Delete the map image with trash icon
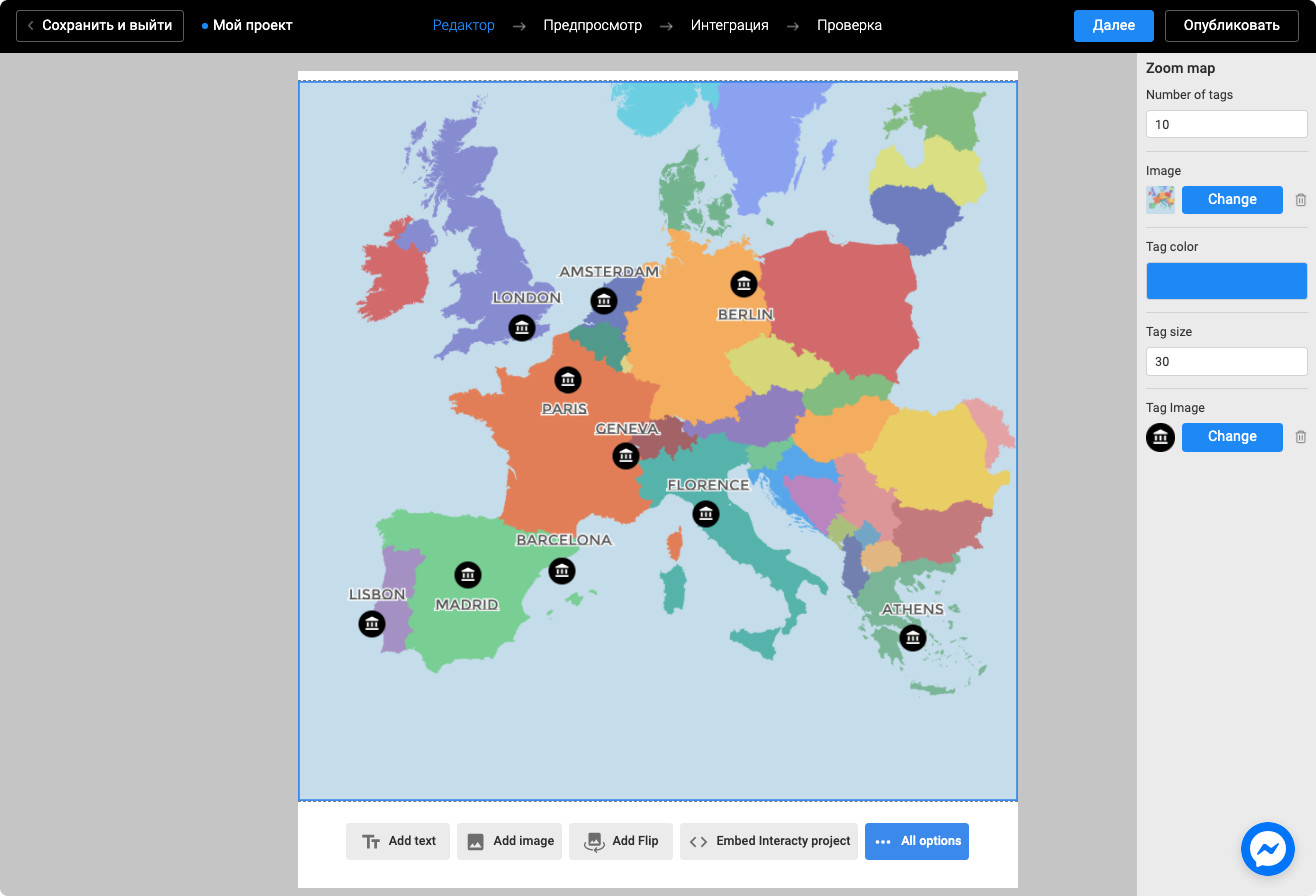This screenshot has width=1316, height=896. [1300, 200]
